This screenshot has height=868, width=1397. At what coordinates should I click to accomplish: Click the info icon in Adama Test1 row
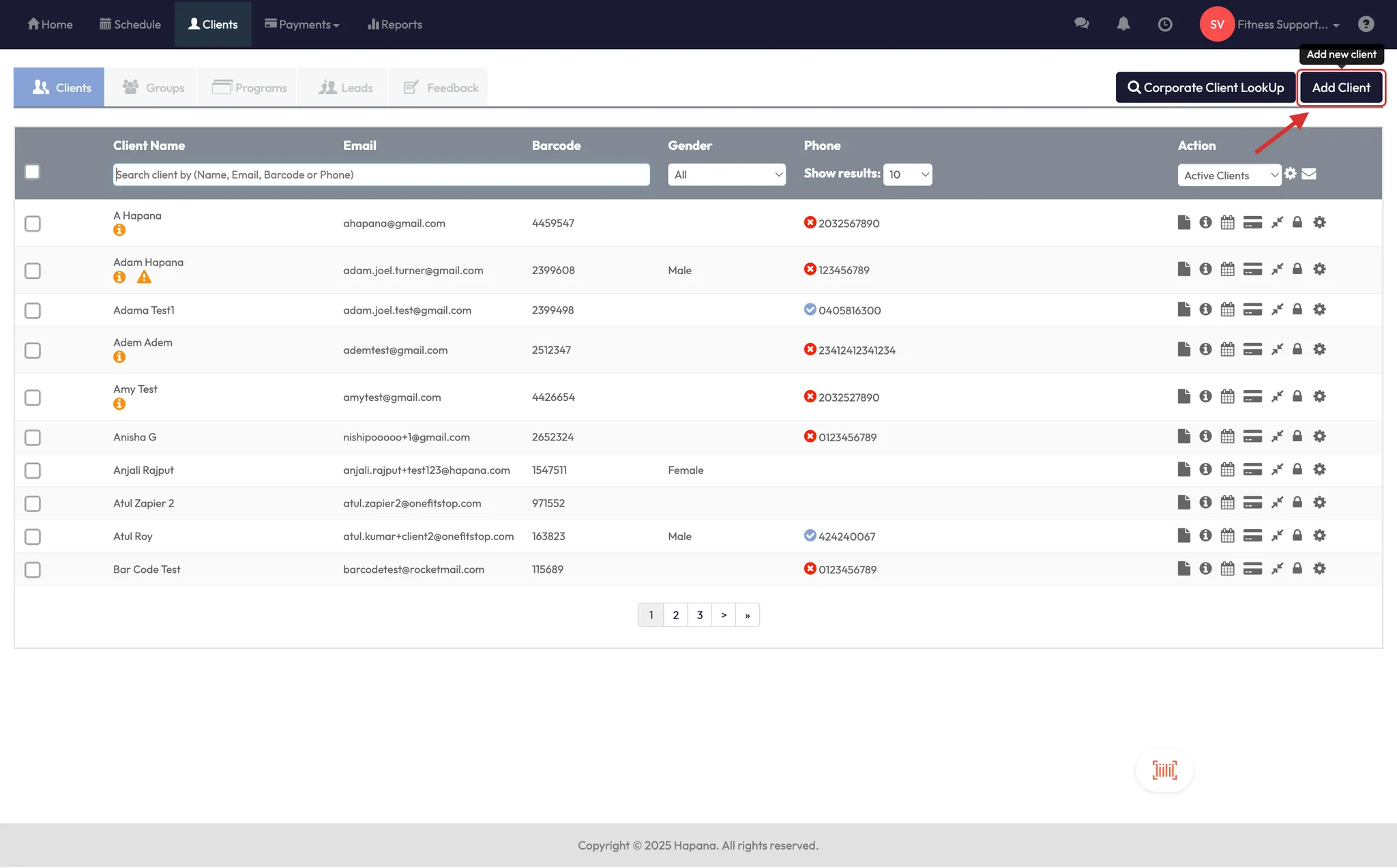(x=1205, y=310)
